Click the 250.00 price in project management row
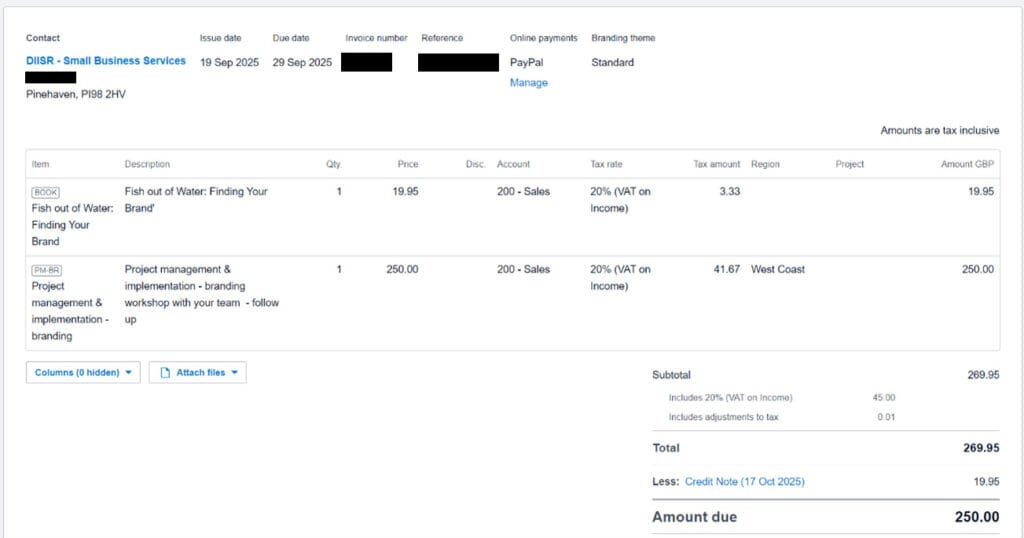This screenshot has width=1024, height=538. tap(402, 269)
